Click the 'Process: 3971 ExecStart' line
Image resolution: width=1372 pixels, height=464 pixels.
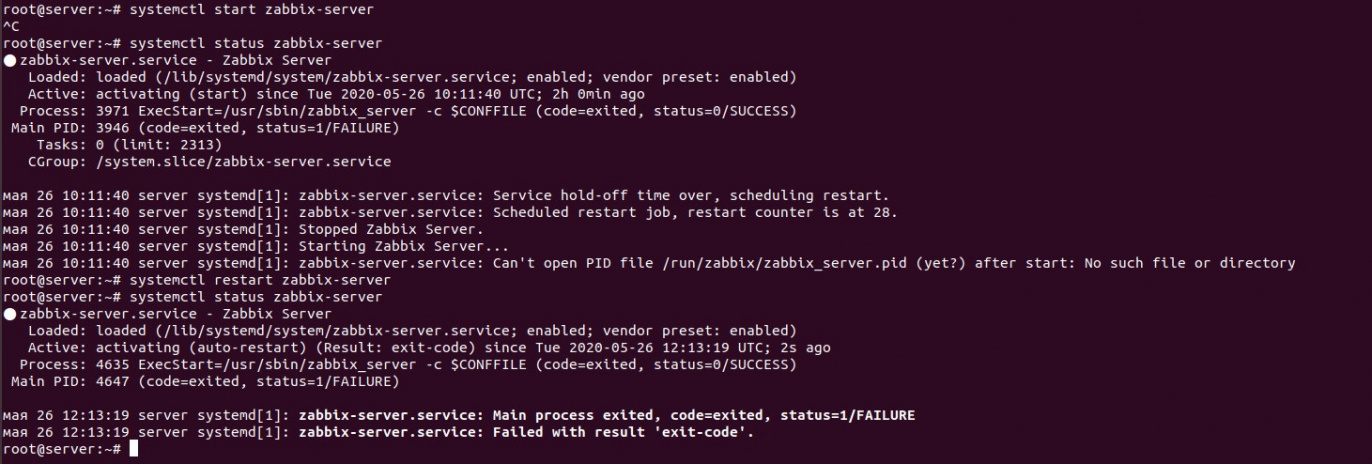tap(408, 111)
